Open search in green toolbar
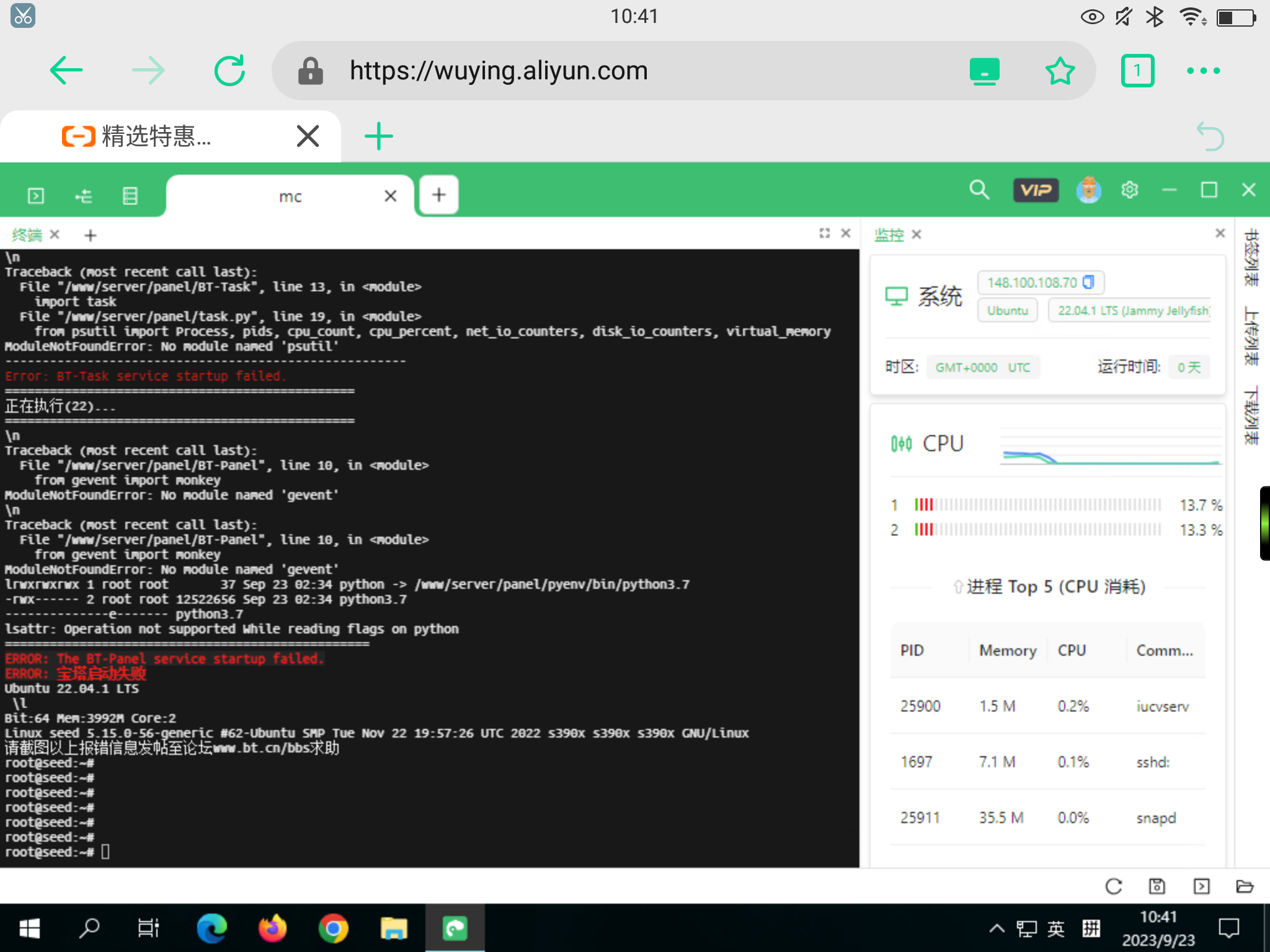This screenshot has height=952, width=1270. (x=979, y=190)
